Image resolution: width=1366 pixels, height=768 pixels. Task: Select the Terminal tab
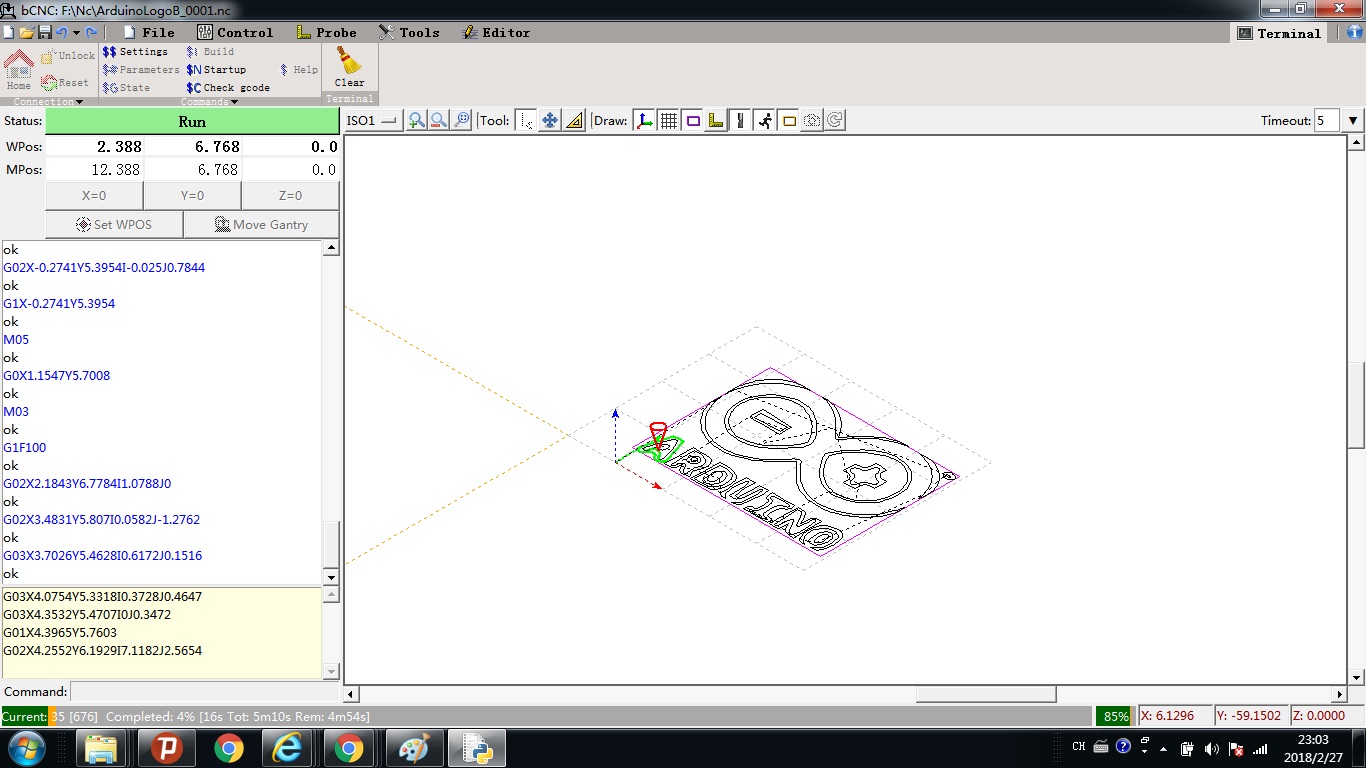coord(1279,33)
